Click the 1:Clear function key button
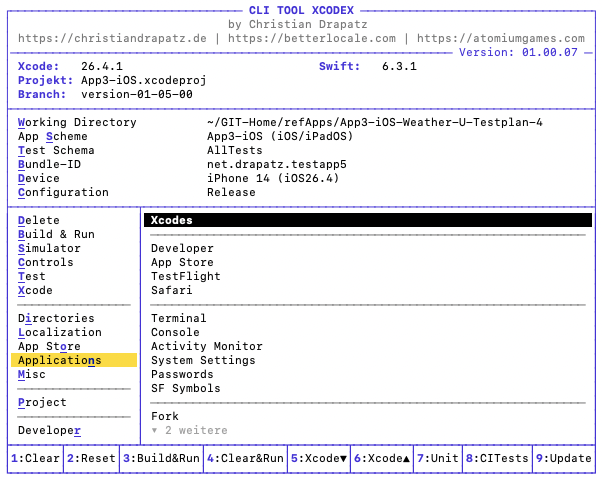 coord(35,458)
